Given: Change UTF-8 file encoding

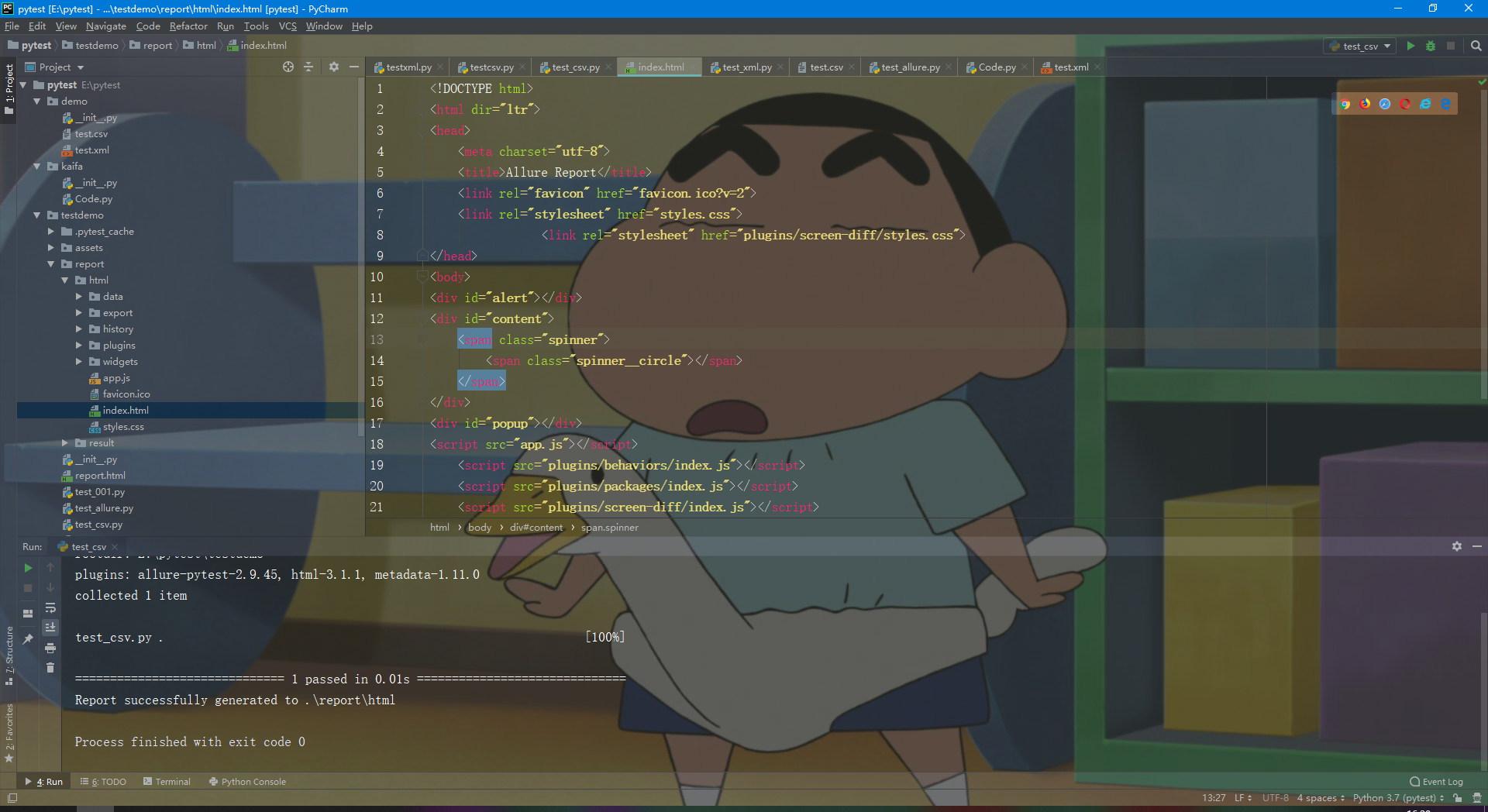Looking at the screenshot, I should (1275, 798).
